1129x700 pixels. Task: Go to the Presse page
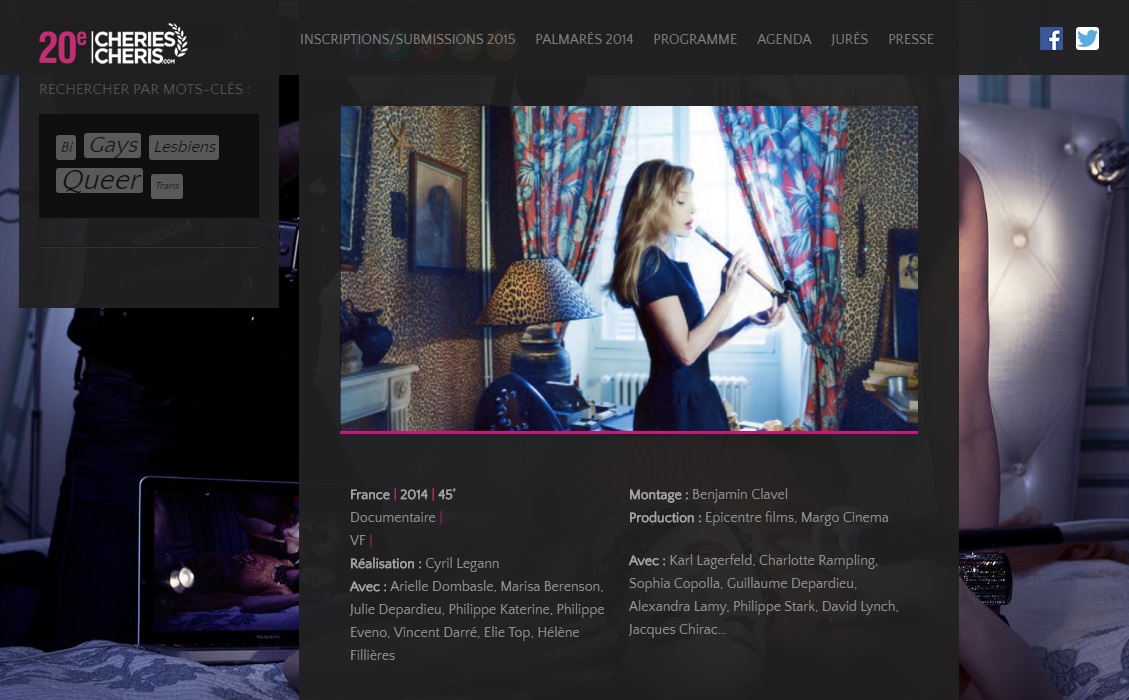pyautogui.click(x=911, y=40)
